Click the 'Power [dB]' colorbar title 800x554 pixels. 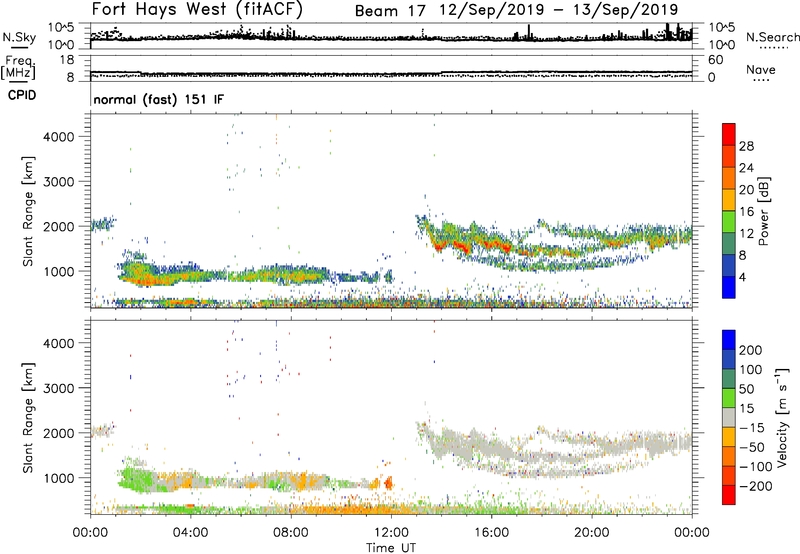(763, 211)
